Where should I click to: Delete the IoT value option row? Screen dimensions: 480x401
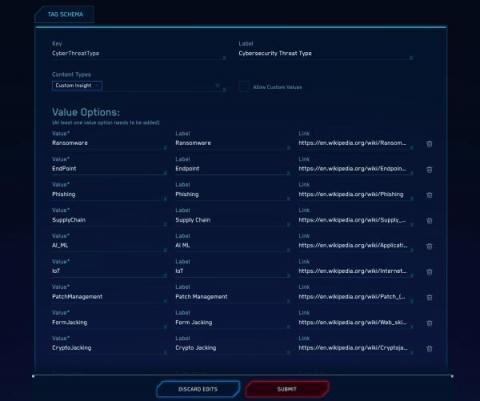click(429, 272)
